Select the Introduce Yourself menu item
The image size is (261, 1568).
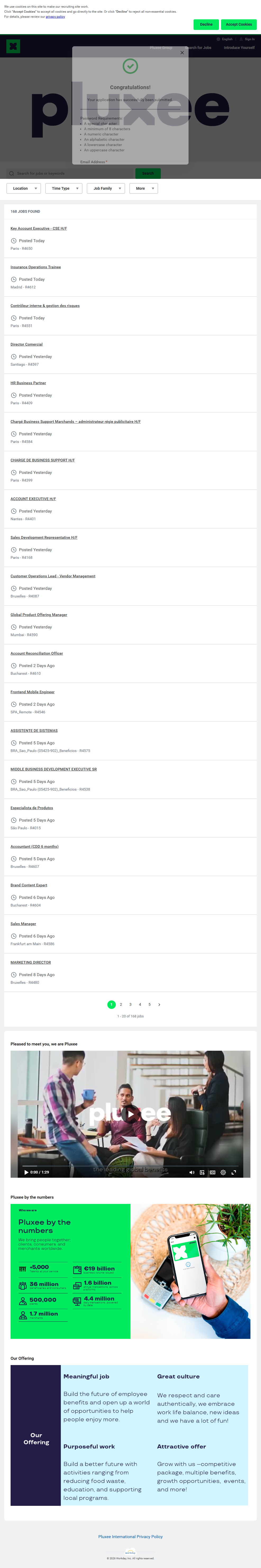[239, 47]
